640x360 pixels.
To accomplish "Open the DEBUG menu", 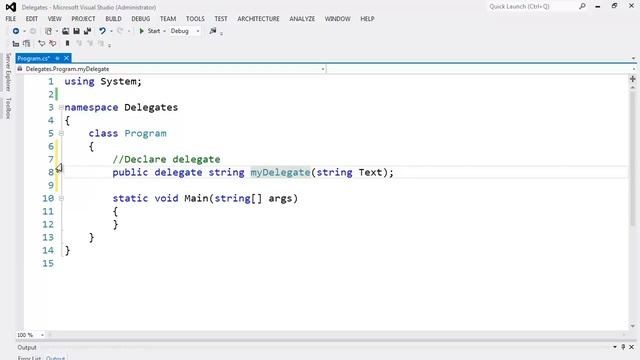I will pyautogui.click(x=140, y=19).
